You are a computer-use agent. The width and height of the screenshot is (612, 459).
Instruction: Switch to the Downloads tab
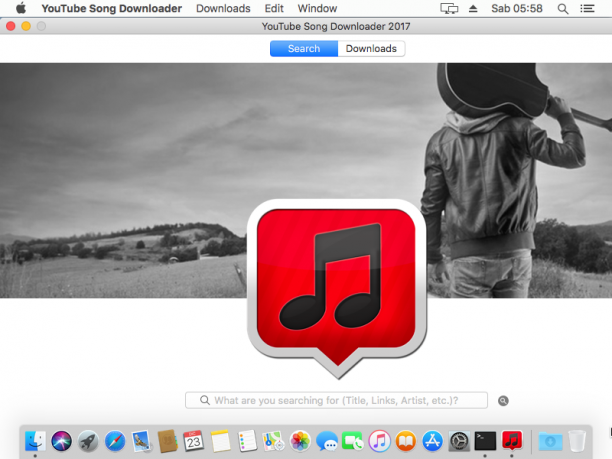tap(371, 49)
